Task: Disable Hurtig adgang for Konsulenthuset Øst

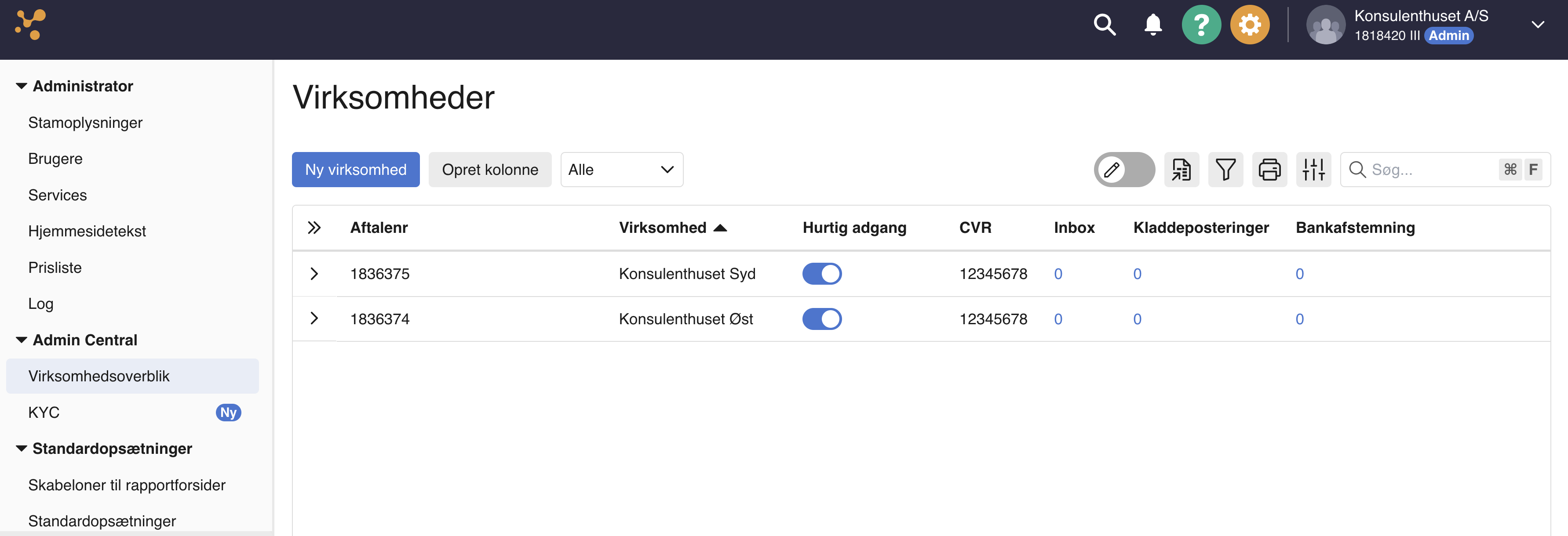Action: pos(822,319)
